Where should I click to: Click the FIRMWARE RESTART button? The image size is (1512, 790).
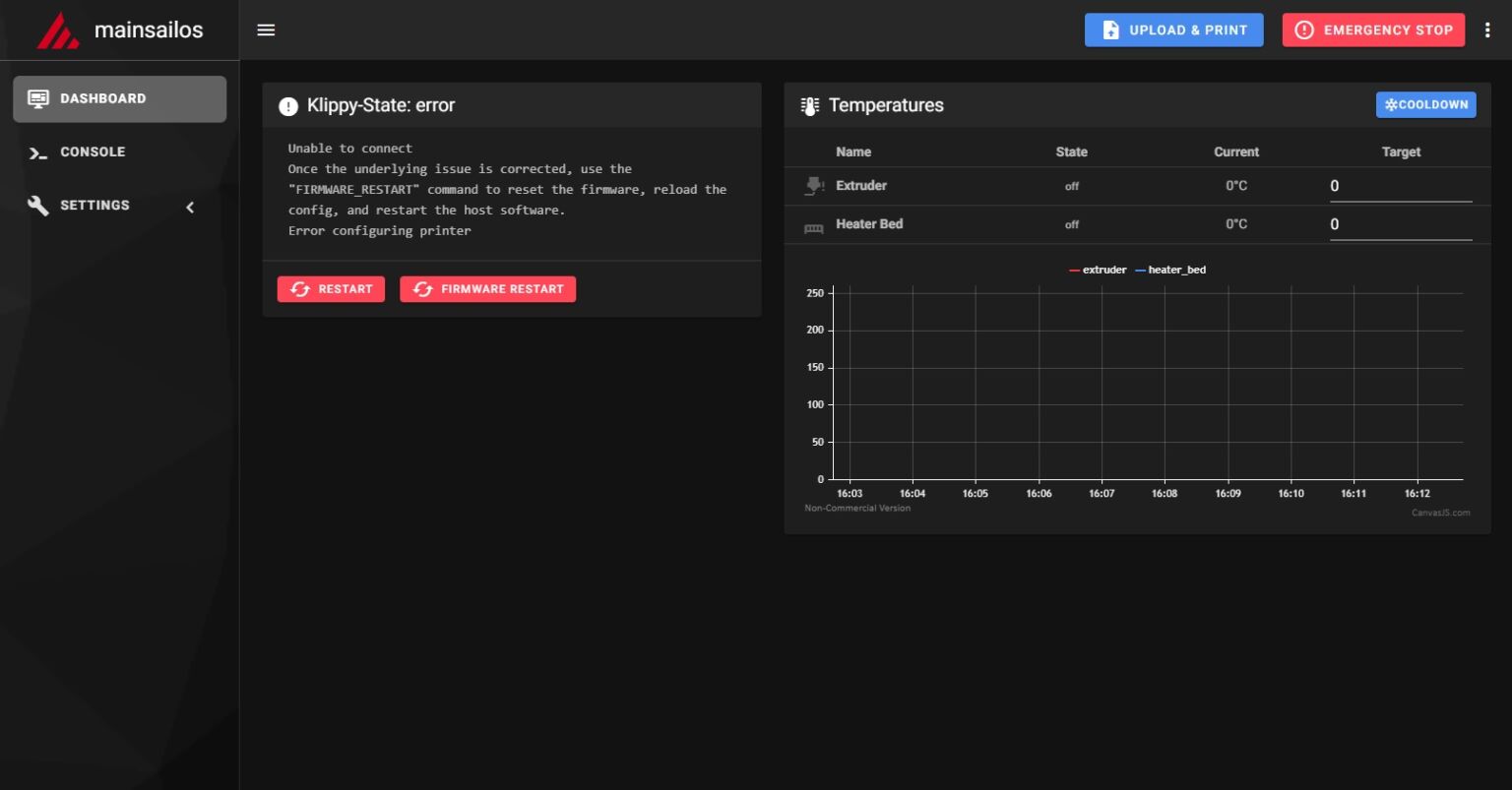coord(487,288)
